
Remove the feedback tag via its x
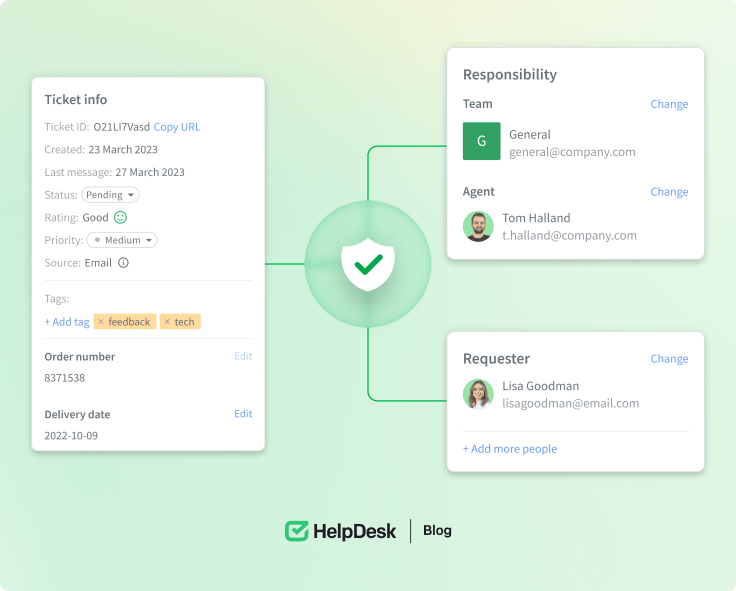(x=100, y=322)
